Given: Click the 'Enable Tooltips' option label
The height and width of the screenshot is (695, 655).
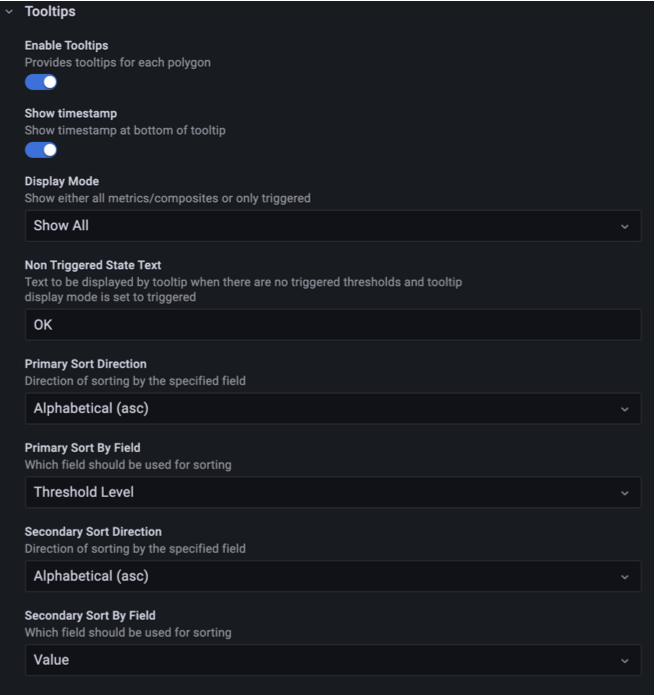Looking at the screenshot, I should (x=66, y=46).
